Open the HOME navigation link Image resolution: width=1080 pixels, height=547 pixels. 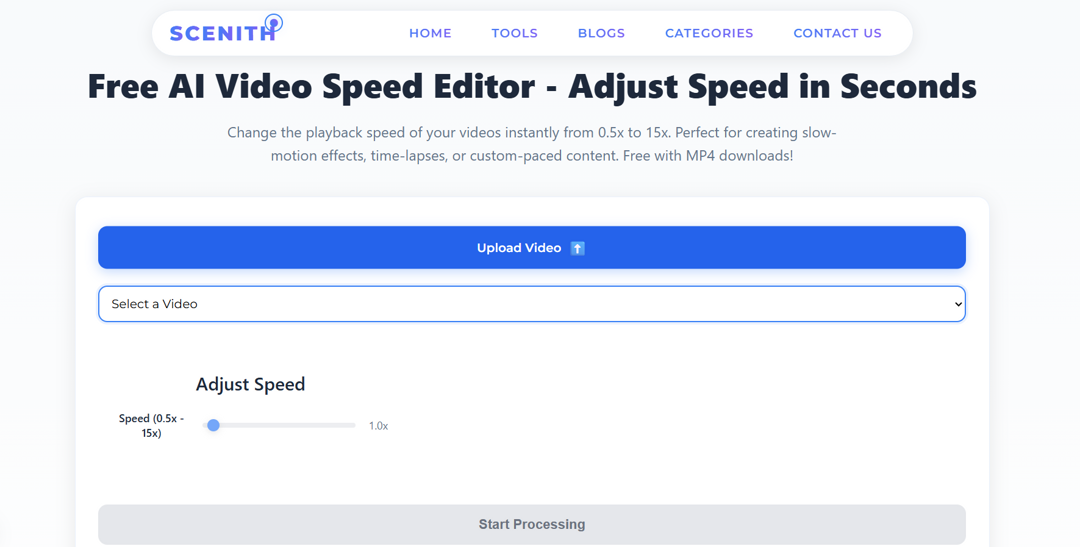coord(430,33)
